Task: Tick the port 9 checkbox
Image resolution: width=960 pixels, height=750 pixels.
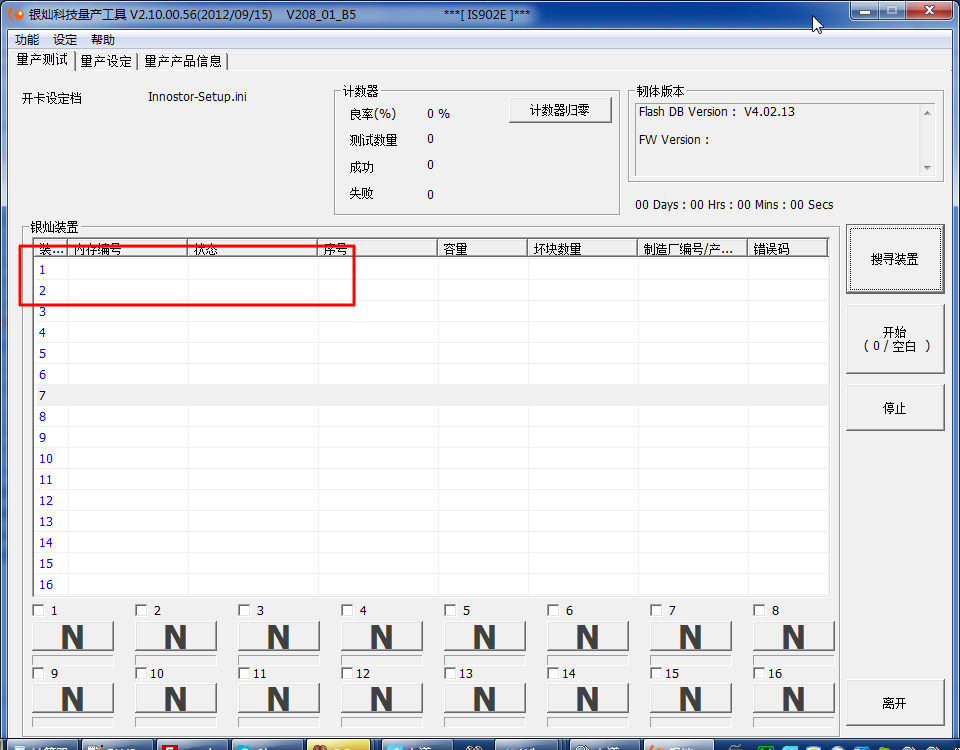Action: (x=39, y=673)
